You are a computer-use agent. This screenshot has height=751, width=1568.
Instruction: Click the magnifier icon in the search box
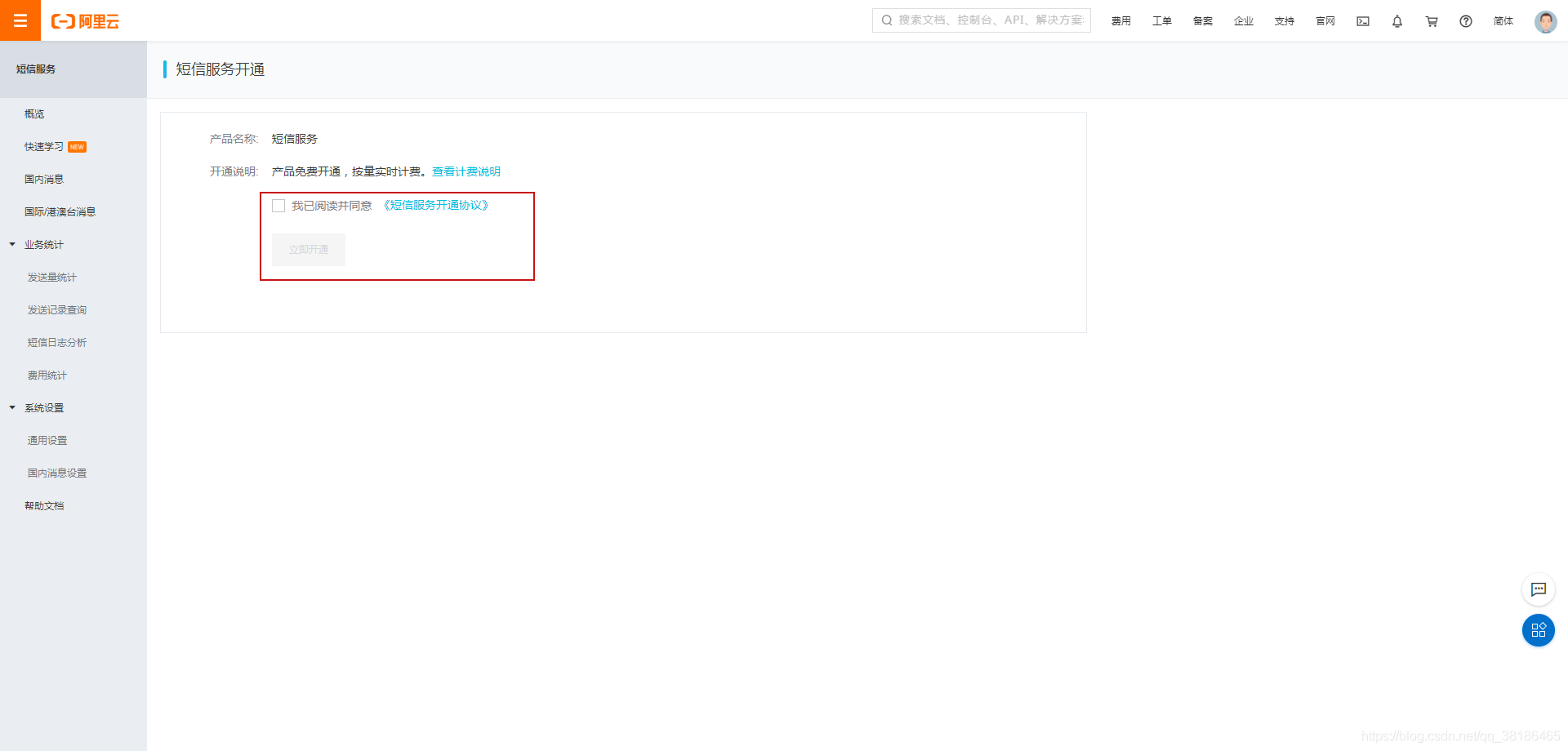[x=887, y=20]
